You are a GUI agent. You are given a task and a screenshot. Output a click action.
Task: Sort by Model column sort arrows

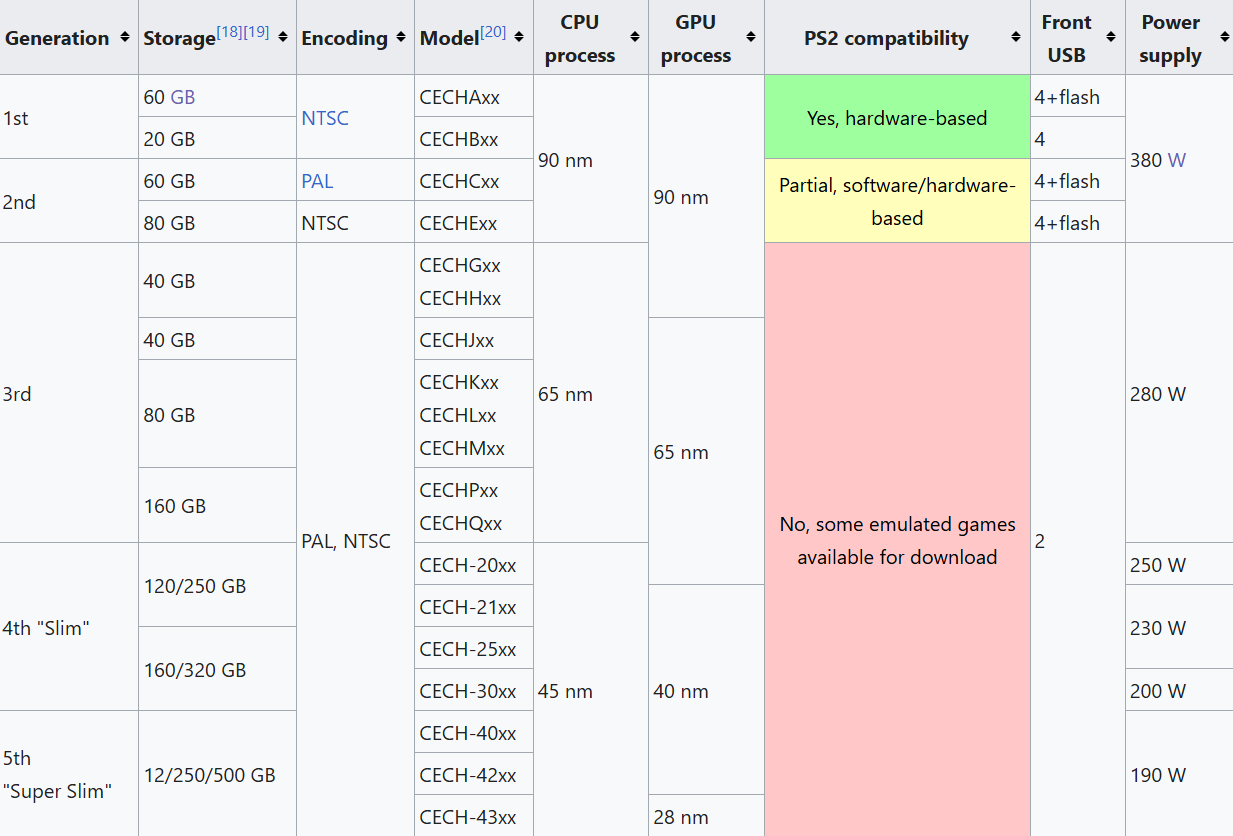519,37
